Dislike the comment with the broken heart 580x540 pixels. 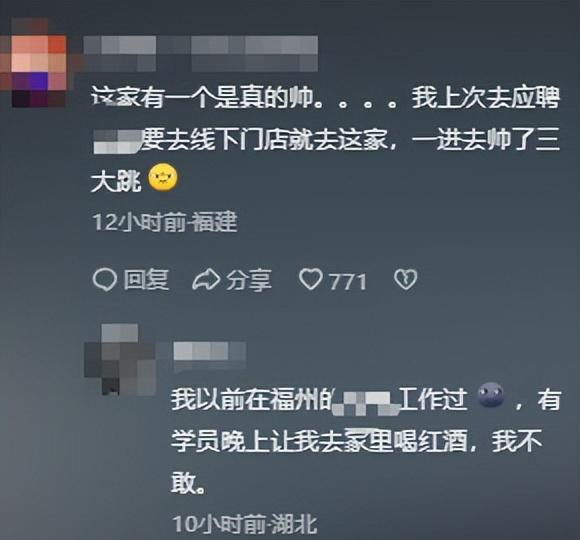405,279
